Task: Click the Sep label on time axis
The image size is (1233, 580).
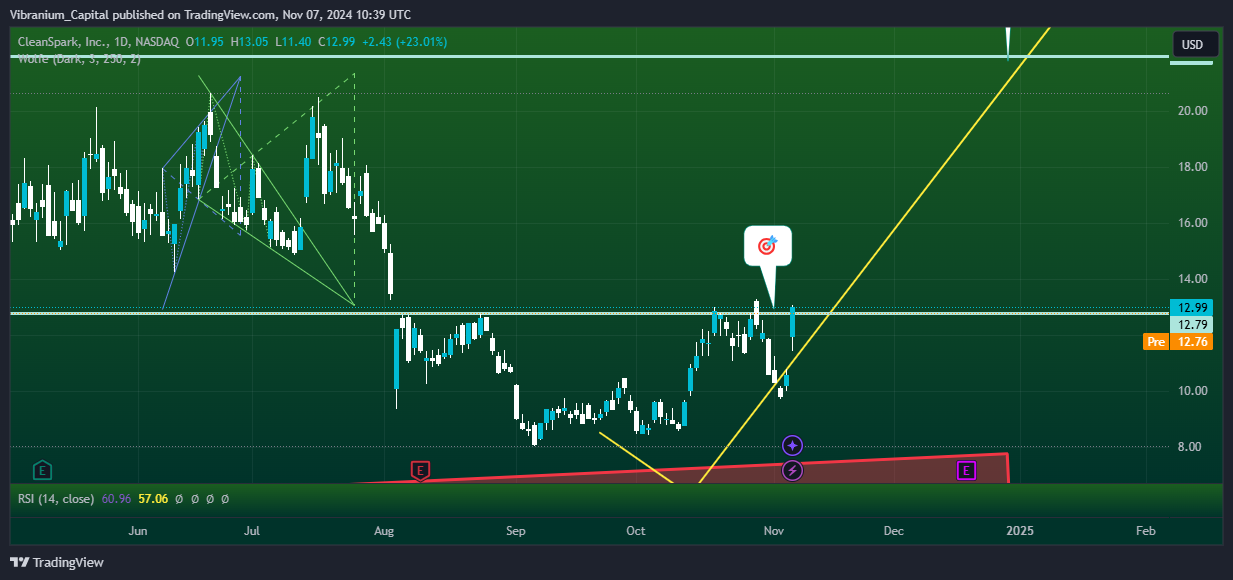Action: click(515, 531)
